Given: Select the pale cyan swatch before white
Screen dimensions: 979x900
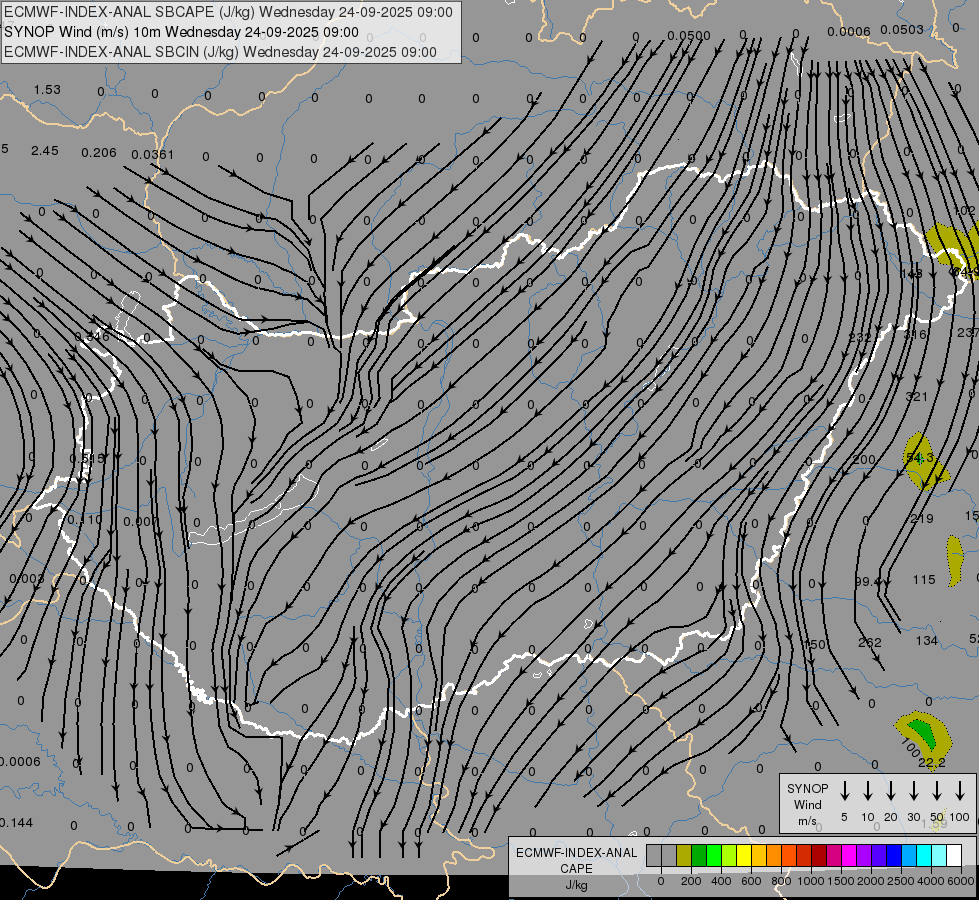Looking at the screenshot, I should coord(938,856).
